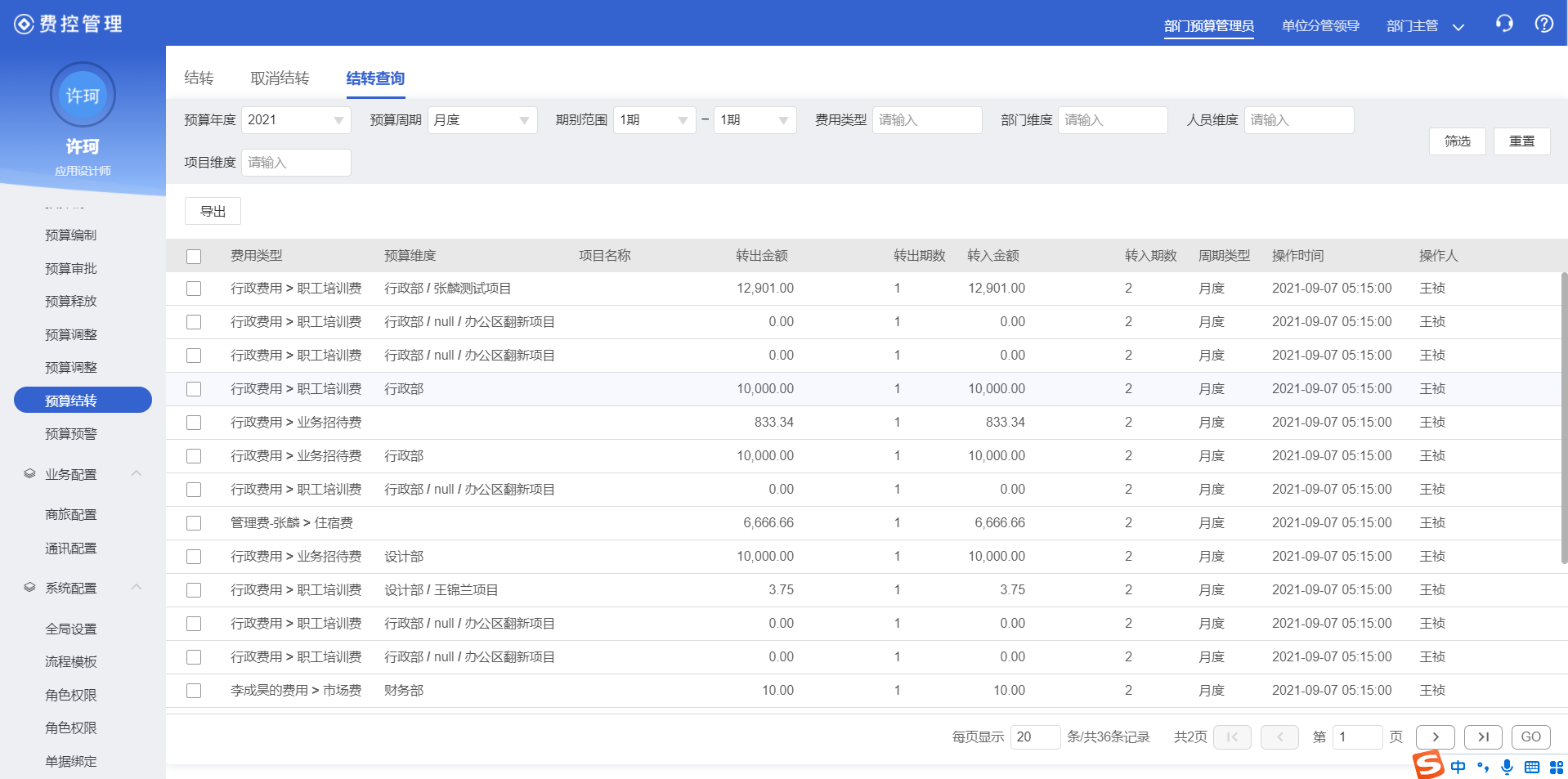The image size is (1568, 779).
Task: Open the end period 1期 dropdown
Action: [x=755, y=120]
